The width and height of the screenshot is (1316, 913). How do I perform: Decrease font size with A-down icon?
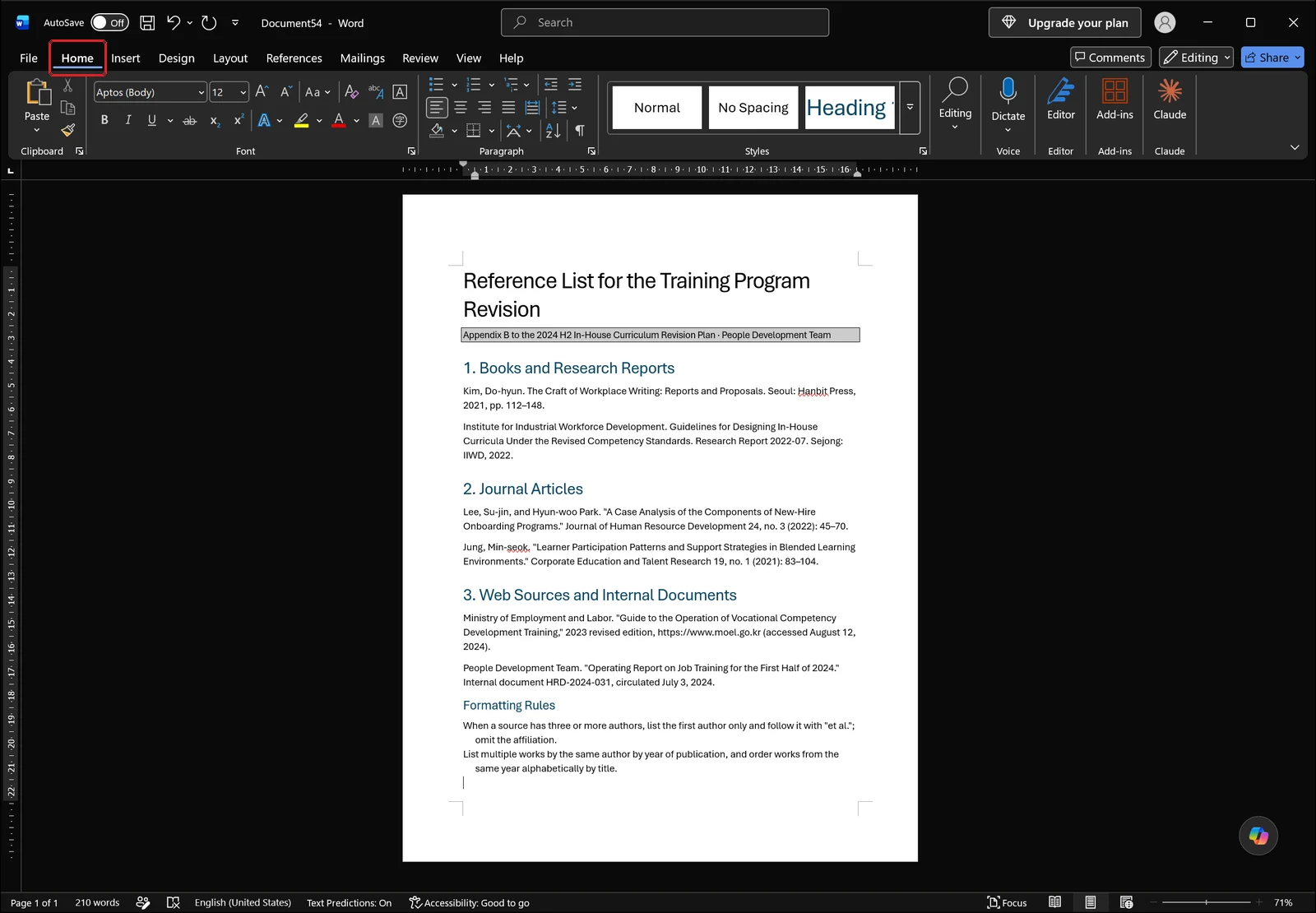285,92
